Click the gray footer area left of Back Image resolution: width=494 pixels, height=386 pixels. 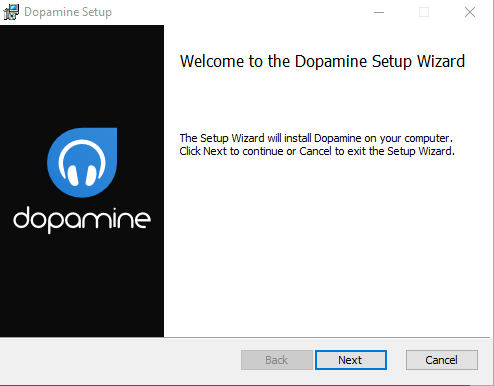pyautogui.click(x=120, y=360)
